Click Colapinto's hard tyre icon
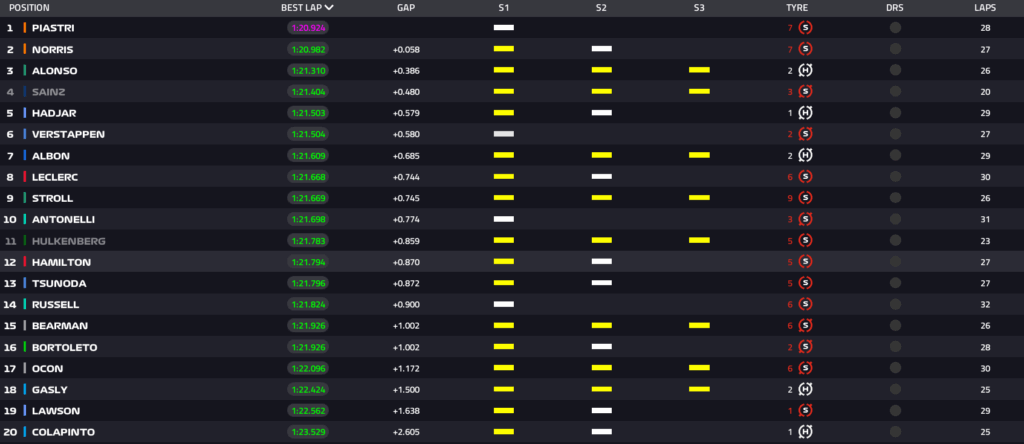This screenshot has height=444, width=1024. coord(805,431)
